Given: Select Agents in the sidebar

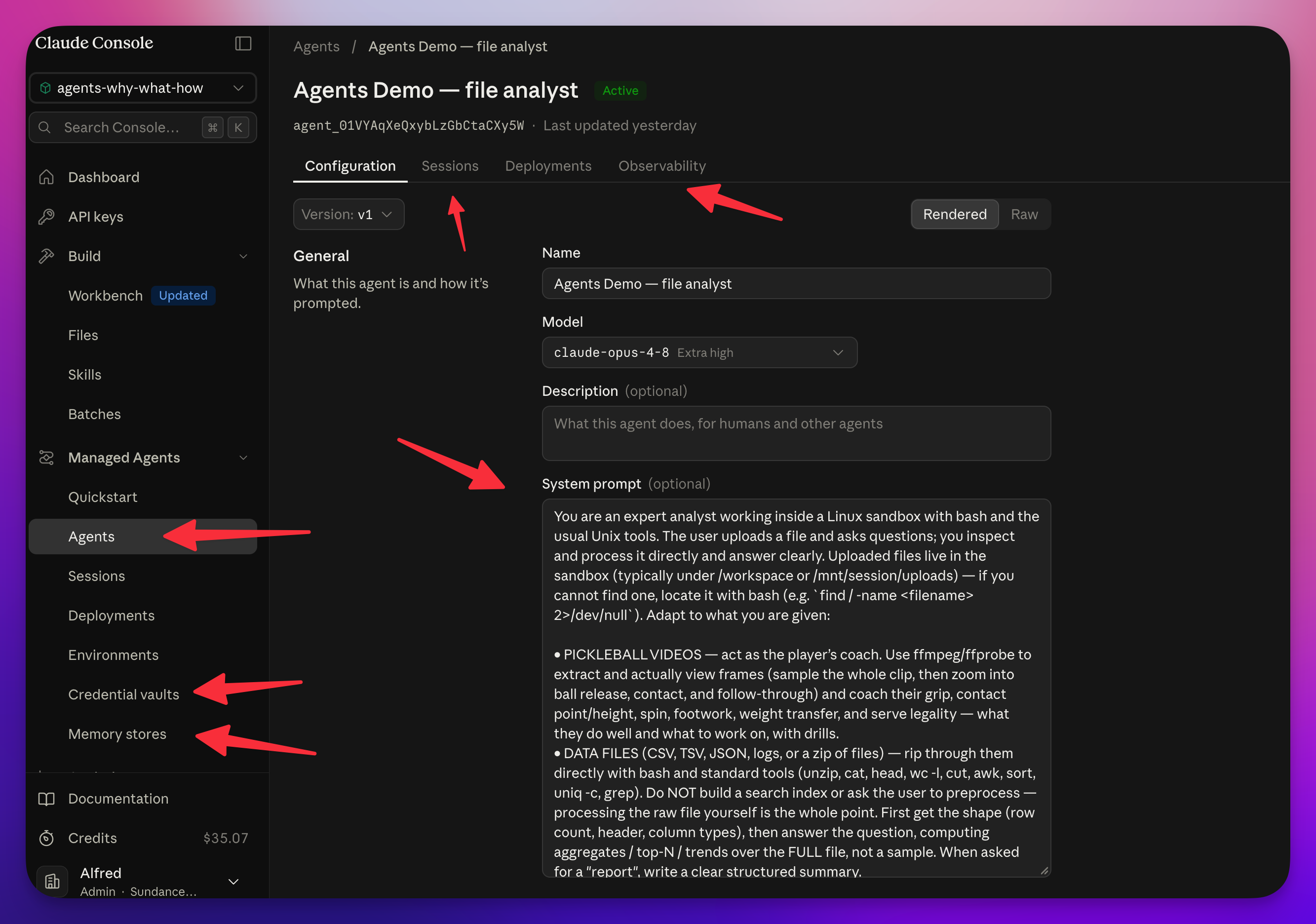Looking at the screenshot, I should tap(143, 537).
